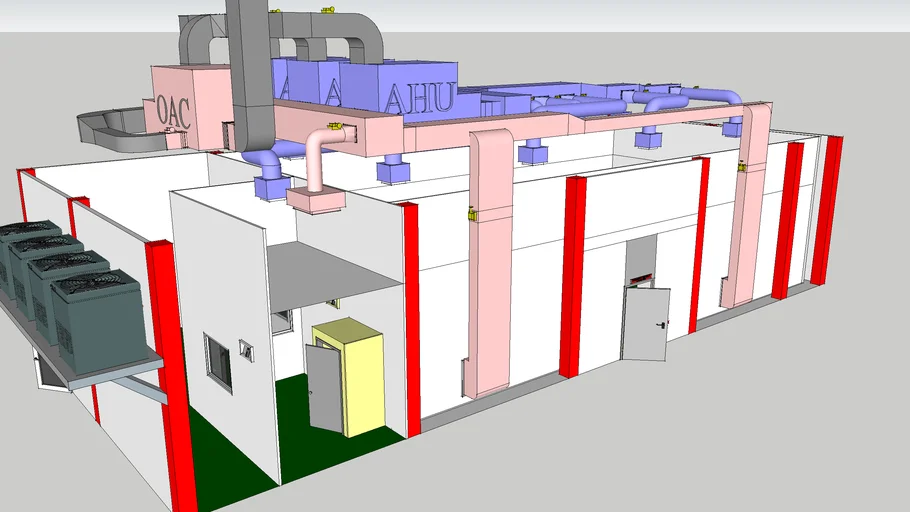Select the red column right of yellow cabinet
Screen dimensions: 910x512
tap(408, 320)
